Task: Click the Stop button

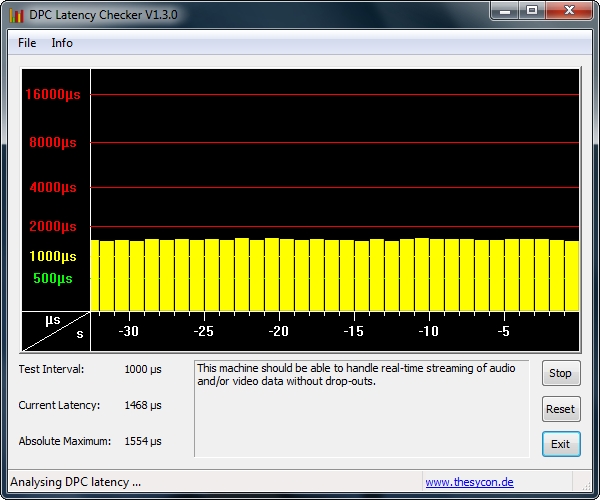Action: (x=561, y=373)
